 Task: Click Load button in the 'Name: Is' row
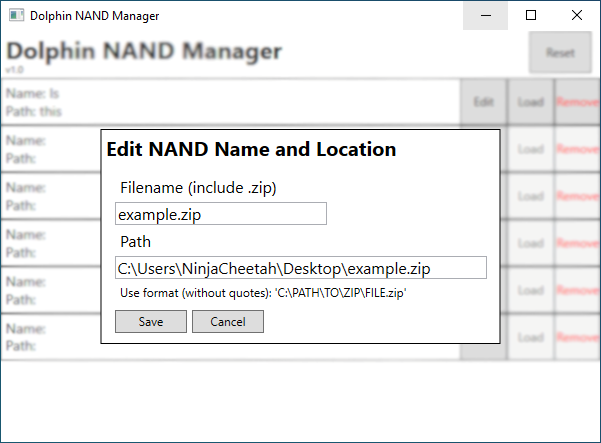(531, 102)
